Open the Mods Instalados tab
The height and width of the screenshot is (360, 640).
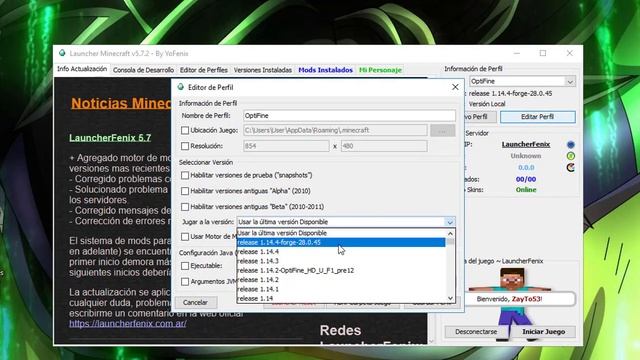pyautogui.click(x=325, y=70)
